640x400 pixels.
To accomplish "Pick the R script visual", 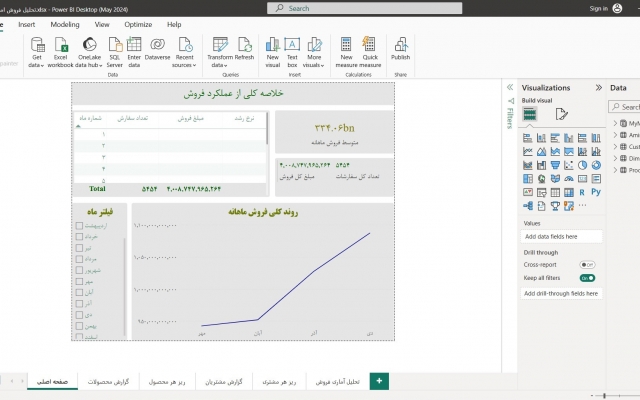I will (582, 192).
